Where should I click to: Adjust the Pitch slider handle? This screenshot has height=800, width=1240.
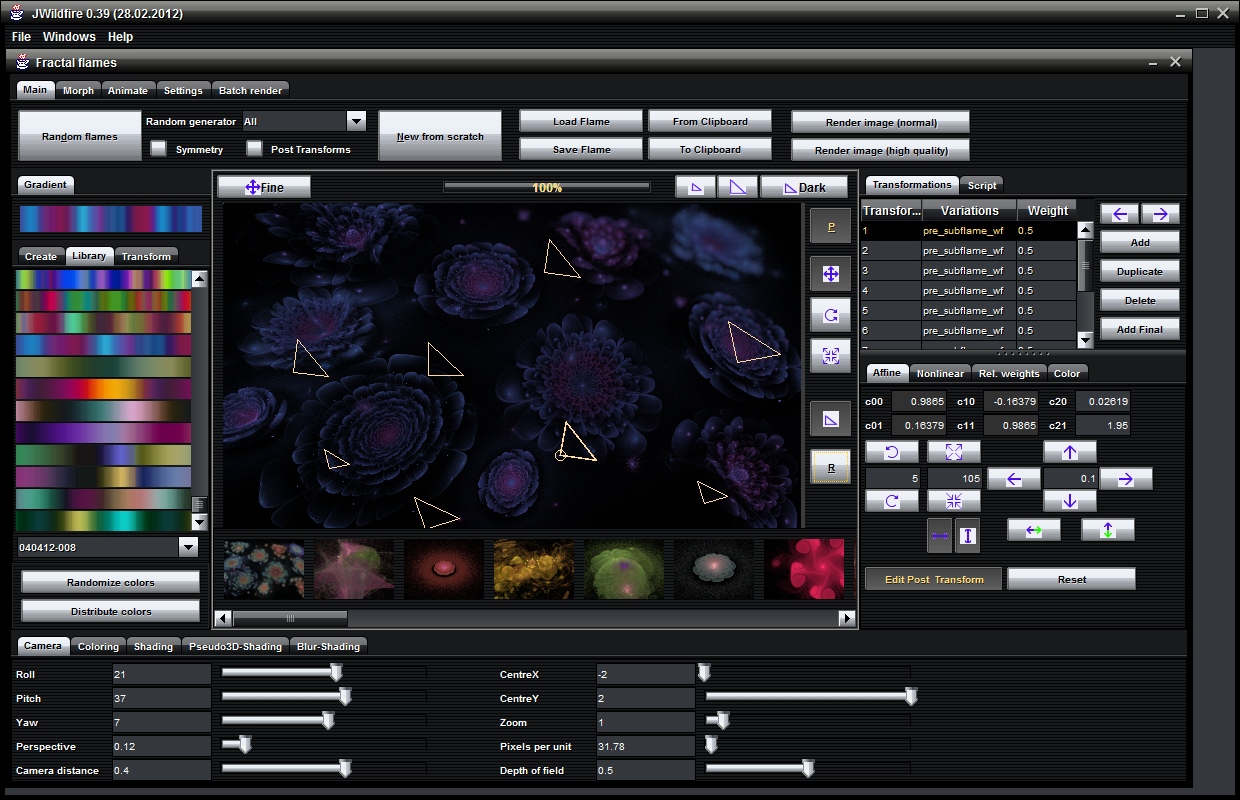tap(346, 697)
